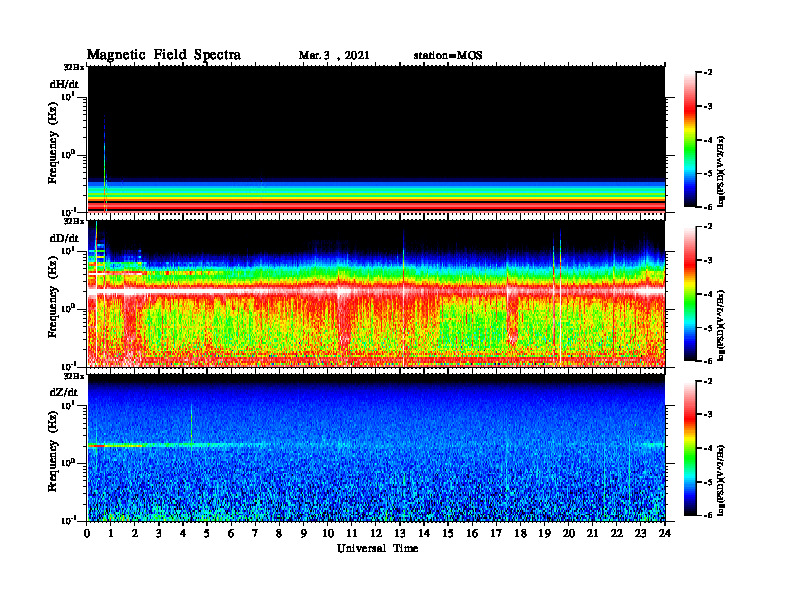
Task: Click the "dD/dt" panel label
Action: pos(64,238)
